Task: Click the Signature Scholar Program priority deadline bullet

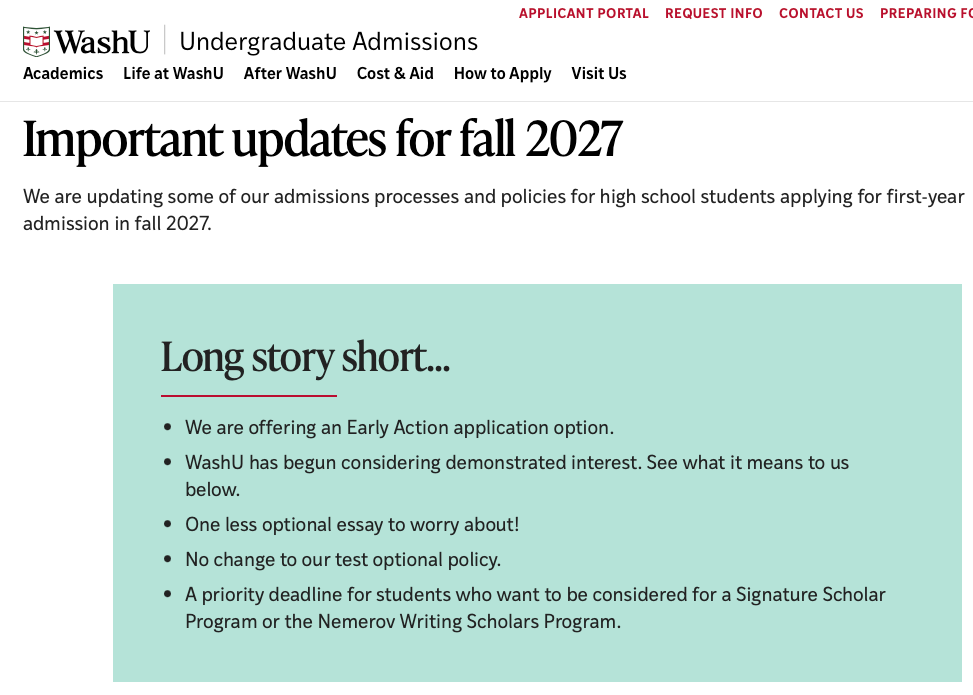Action: tap(535, 608)
